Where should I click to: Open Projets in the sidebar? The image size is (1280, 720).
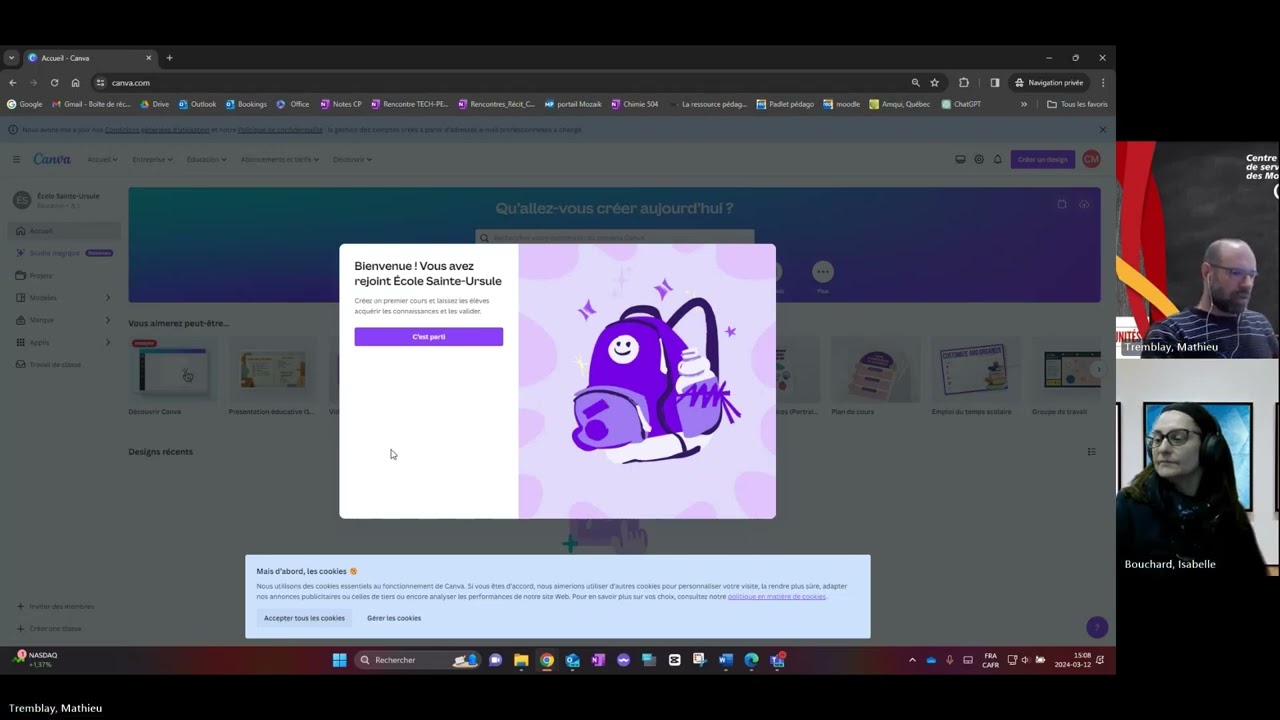pyautogui.click(x=64, y=275)
